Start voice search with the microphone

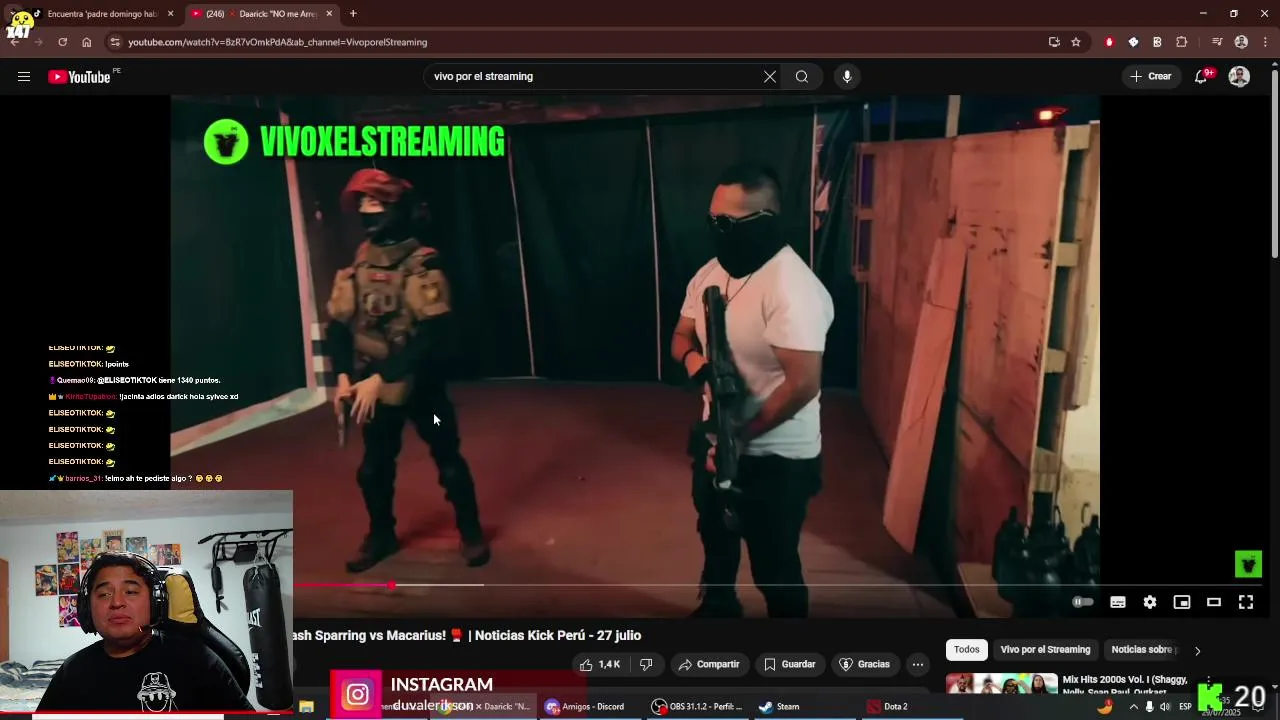coord(847,76)
